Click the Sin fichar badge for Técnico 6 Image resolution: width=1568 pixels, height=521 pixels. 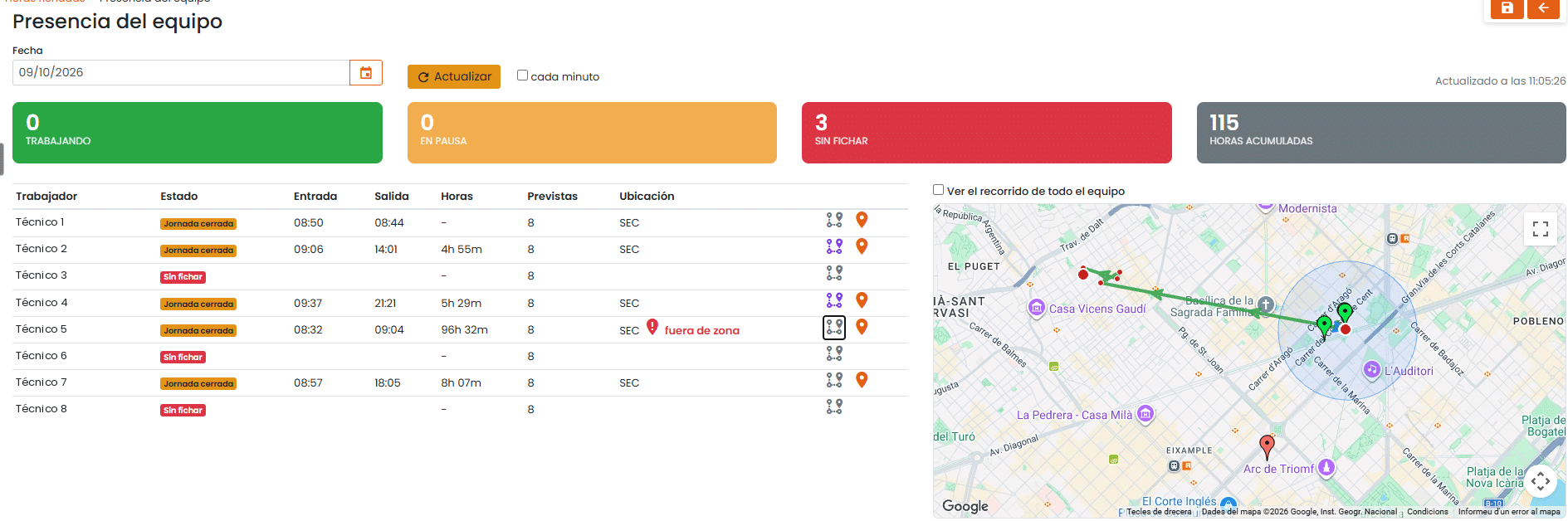coord(183,358)
